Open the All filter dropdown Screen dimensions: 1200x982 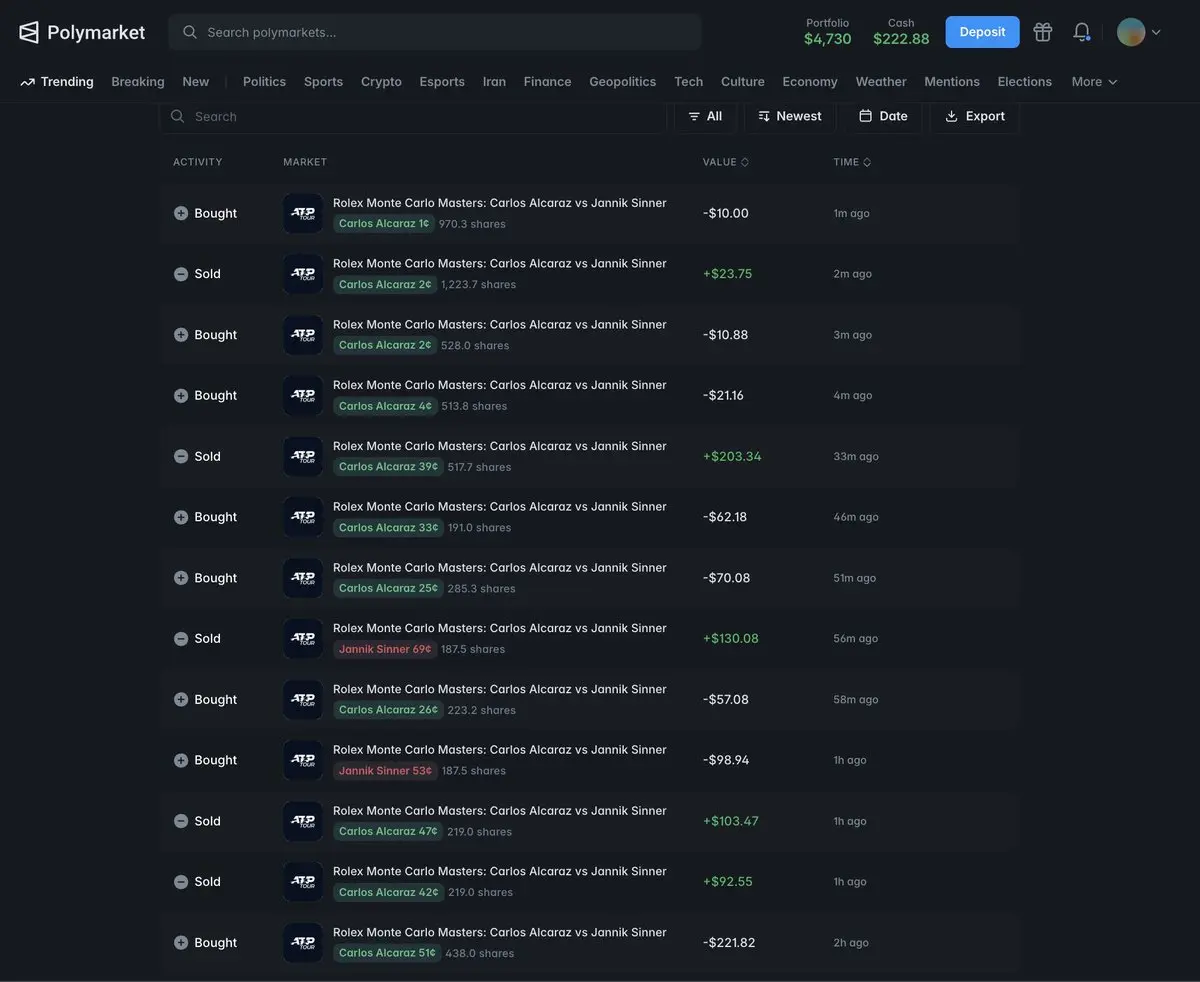(x=705, y=116)
